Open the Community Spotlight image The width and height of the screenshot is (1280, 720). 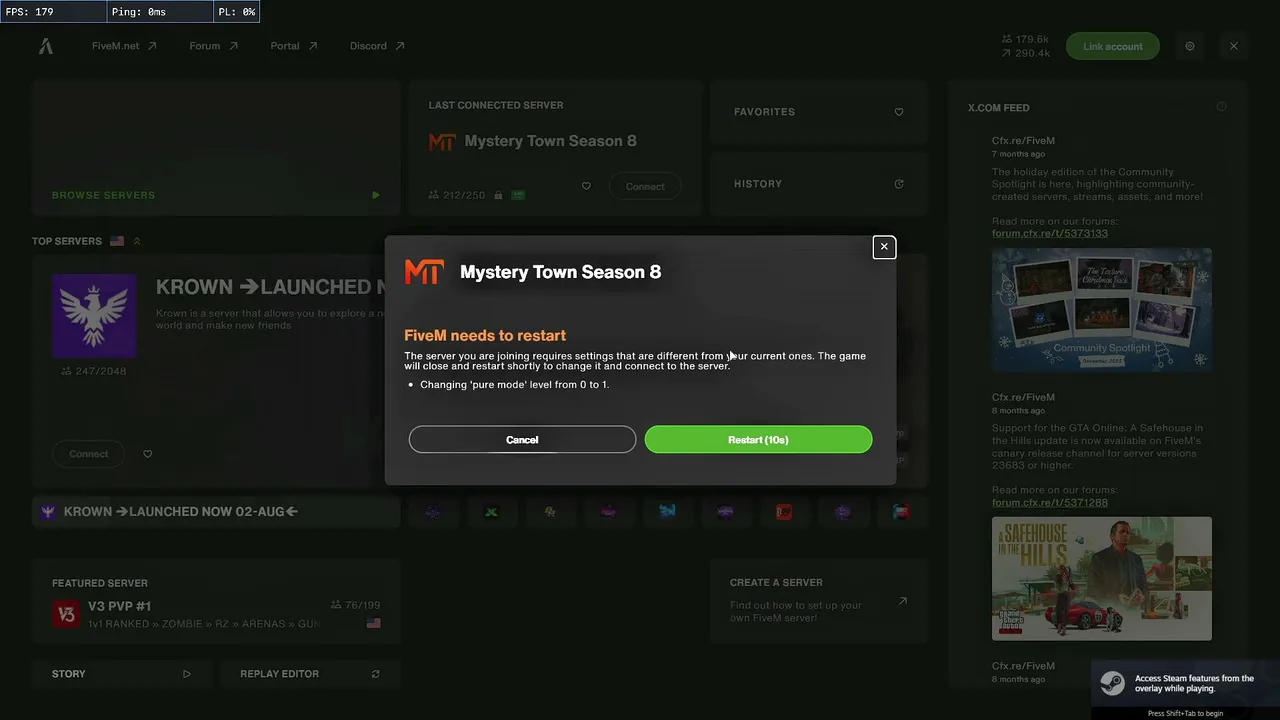1102,310
